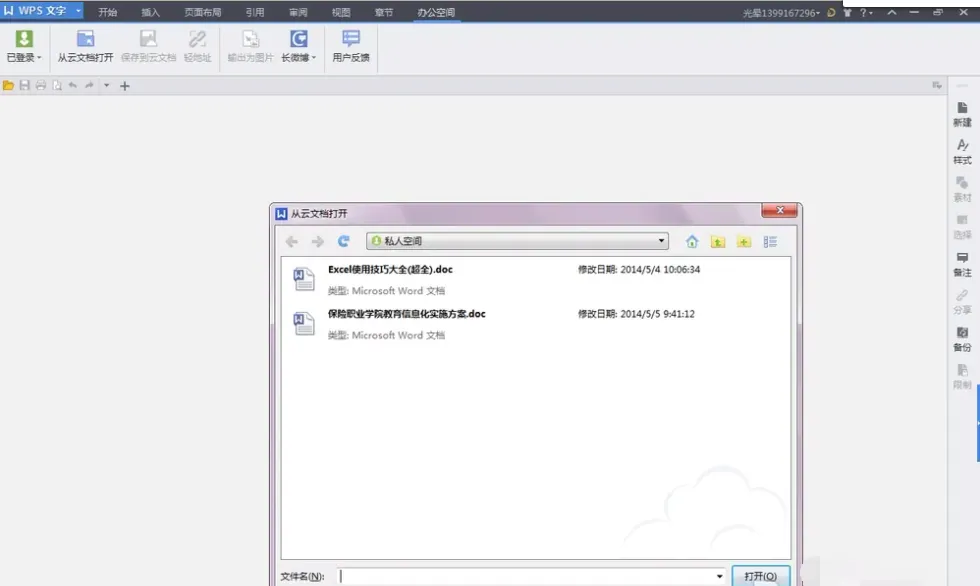Click the save quick-access icon
Viewport: 980px width, 586px height.
(x=24, y=86)
